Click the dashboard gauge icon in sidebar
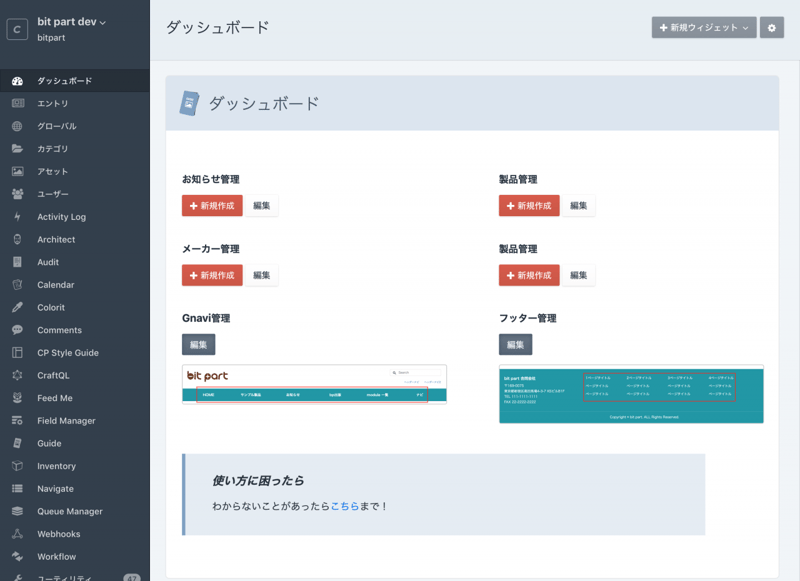Screen dimensions: 800x581 point(17,81)
